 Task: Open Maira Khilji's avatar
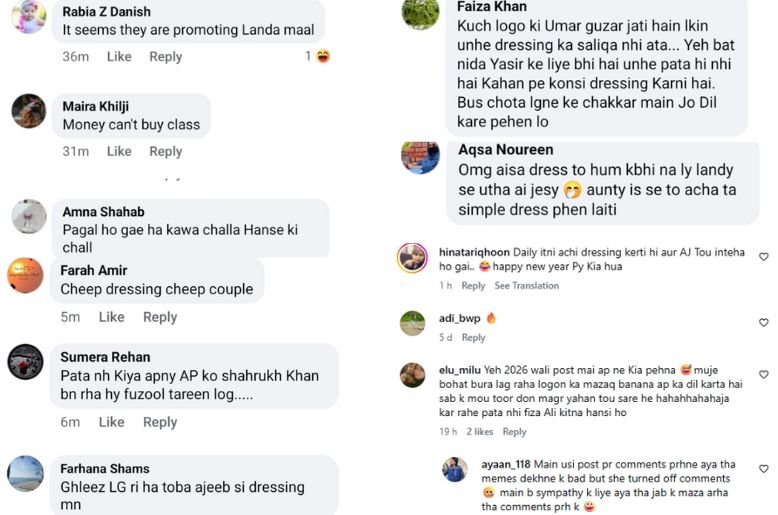click(29, 111)
